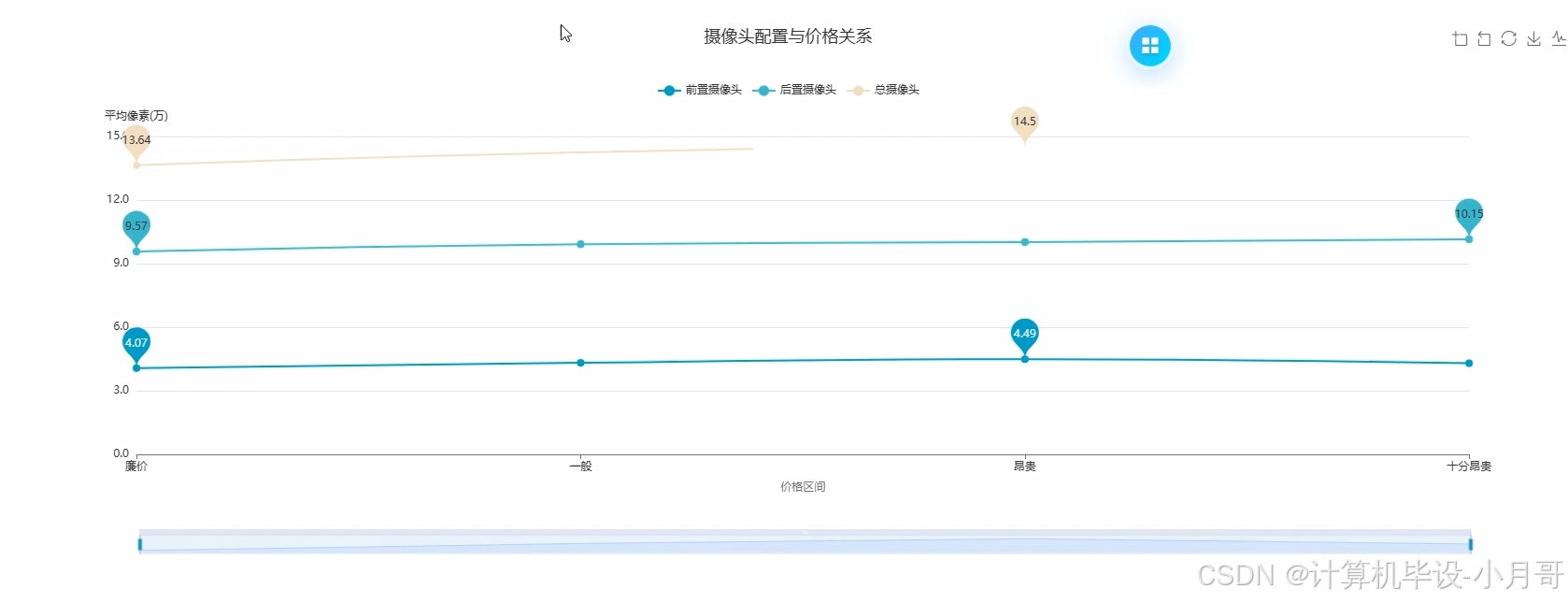1568x603 pixels.
Task: Click the 昂贵 x-axis label
Action: [x=1025, y=466]
